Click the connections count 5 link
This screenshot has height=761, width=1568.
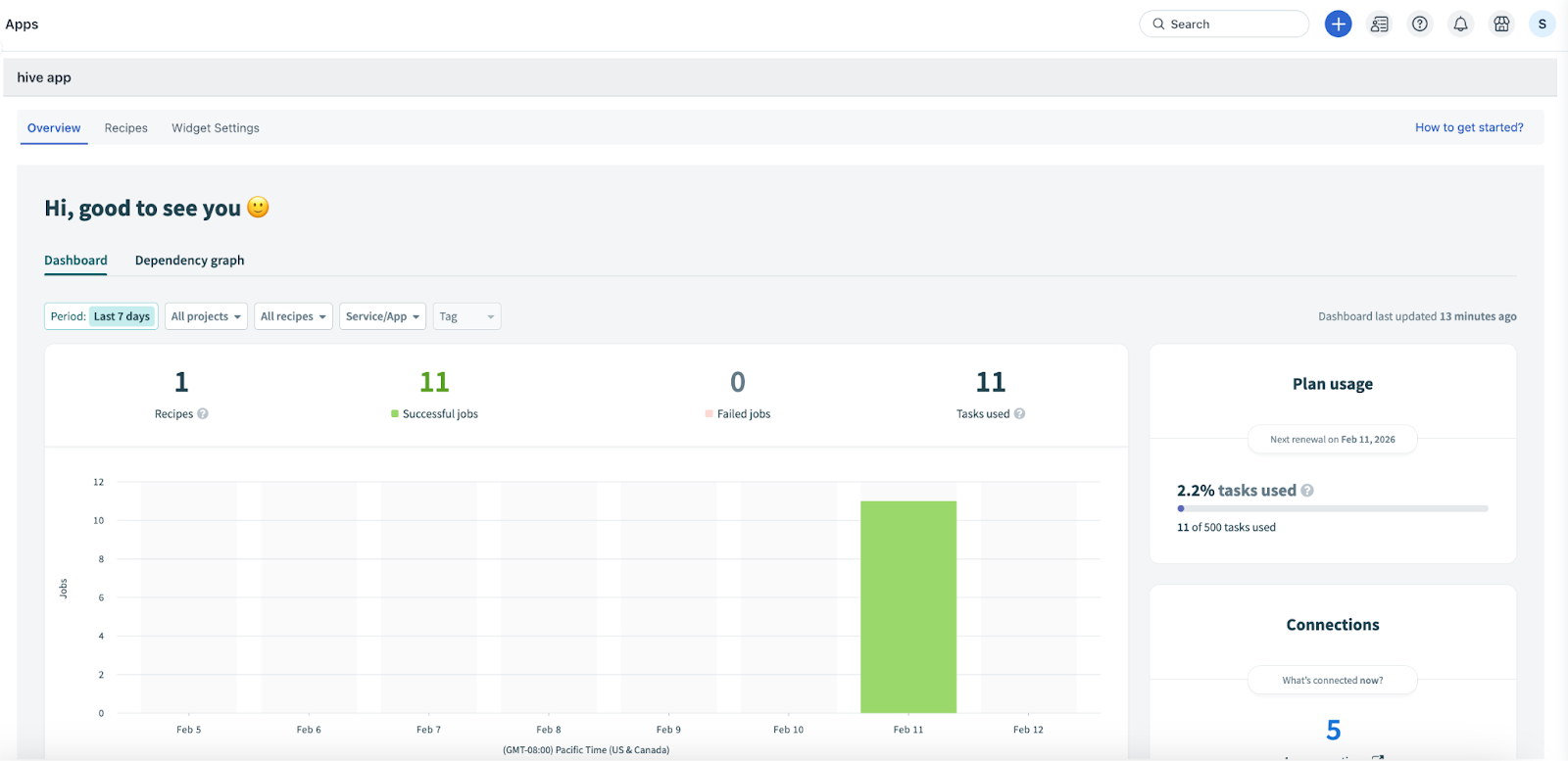1333,731
